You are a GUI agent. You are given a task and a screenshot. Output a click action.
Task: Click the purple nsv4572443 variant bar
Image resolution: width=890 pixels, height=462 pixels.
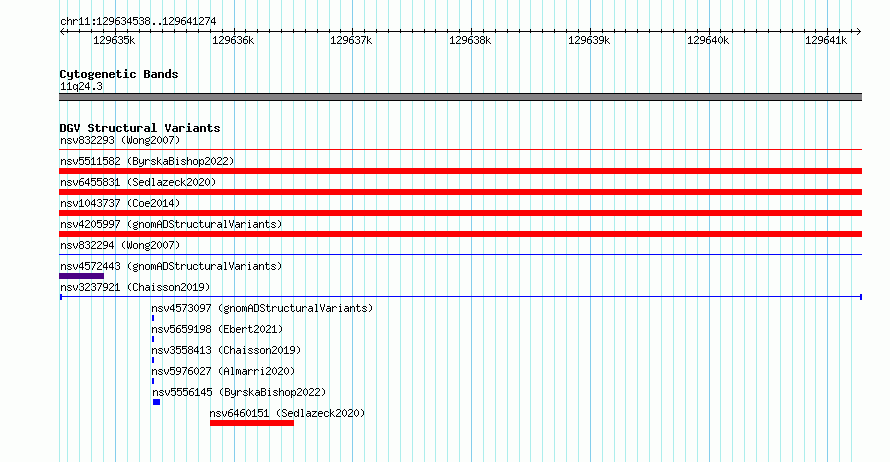coord(82,276)
